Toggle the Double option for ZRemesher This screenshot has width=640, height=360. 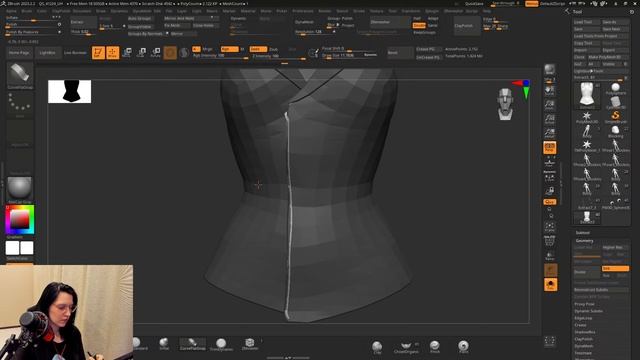pos(419,25)
